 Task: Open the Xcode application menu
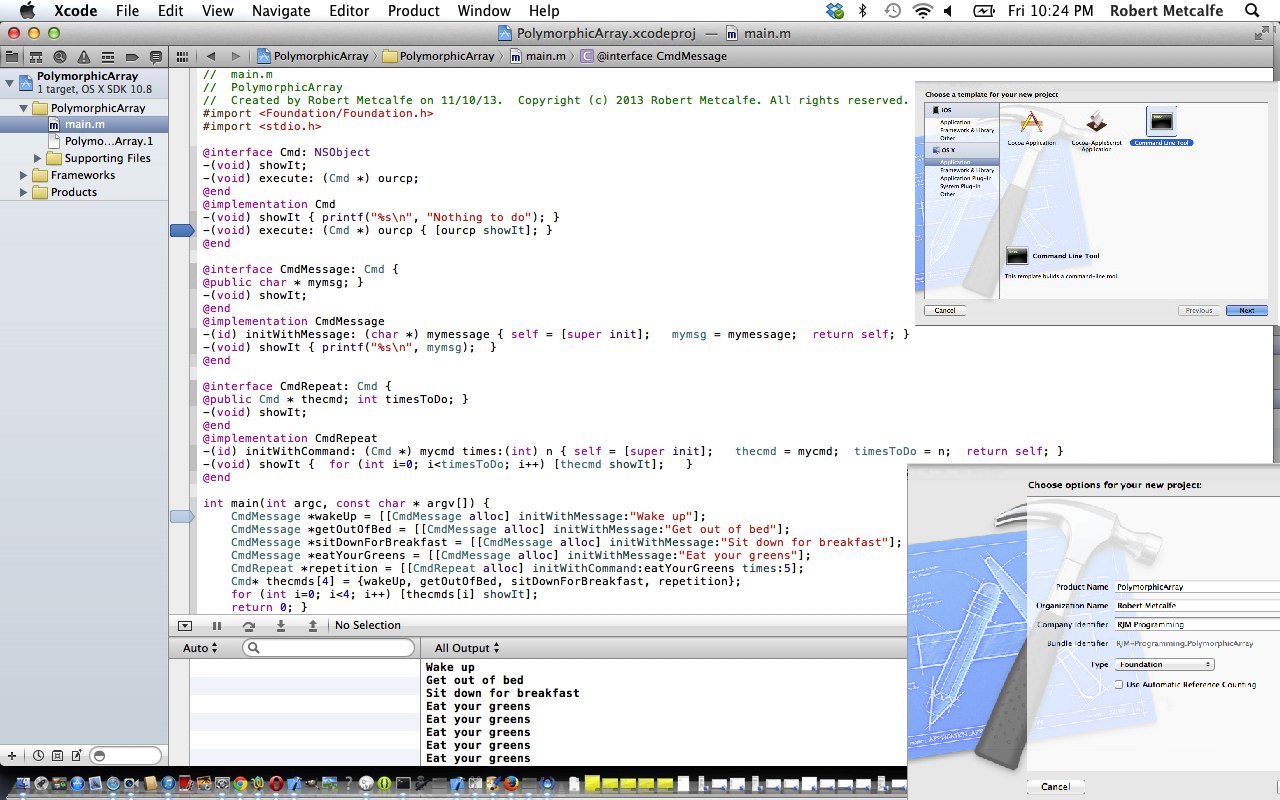pyautogui.click(x=75, y=11)
